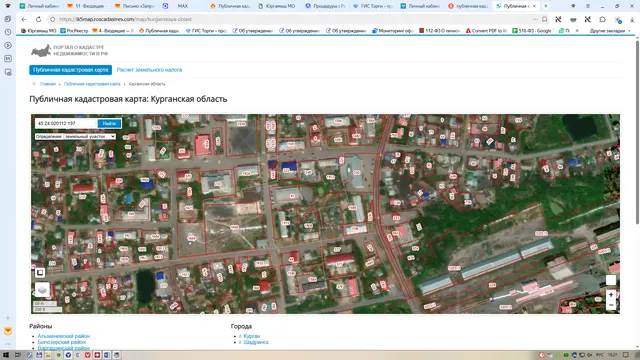Focus cadastral number search field

[66, 123]
